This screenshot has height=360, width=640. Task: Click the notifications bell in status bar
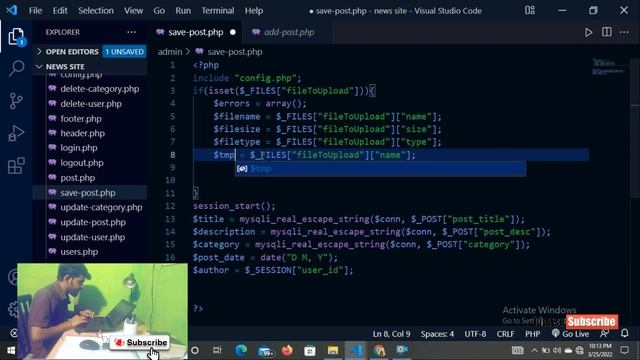(624, 333)
